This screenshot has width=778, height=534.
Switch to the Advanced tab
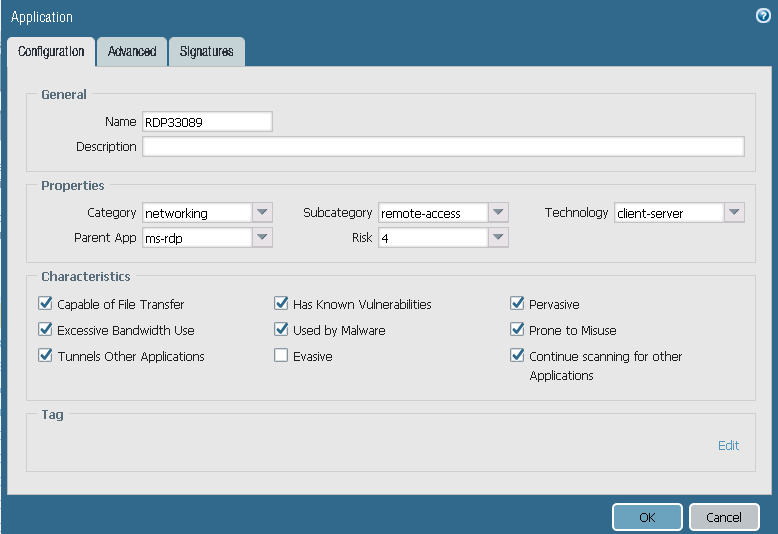pos(132,52)
